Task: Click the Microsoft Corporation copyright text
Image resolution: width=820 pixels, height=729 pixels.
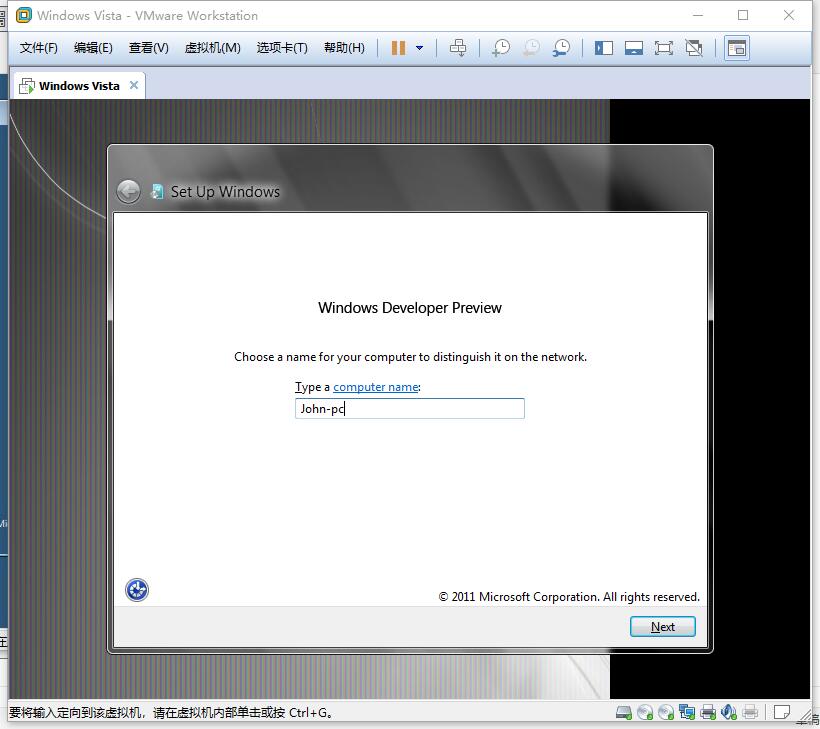Action: [569, 597]
